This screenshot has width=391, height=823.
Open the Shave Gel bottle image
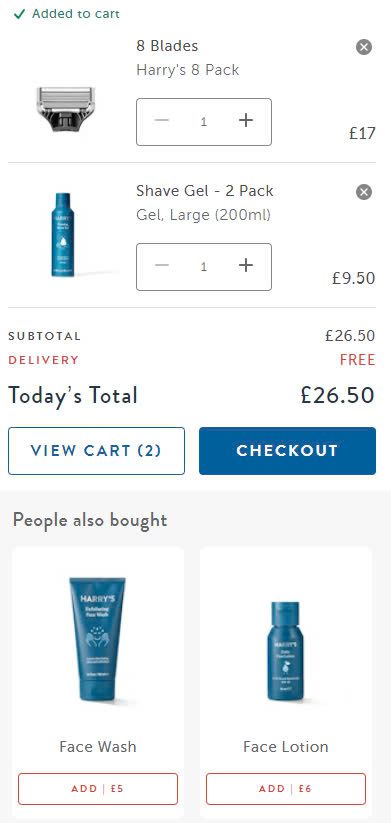point(63,235)
